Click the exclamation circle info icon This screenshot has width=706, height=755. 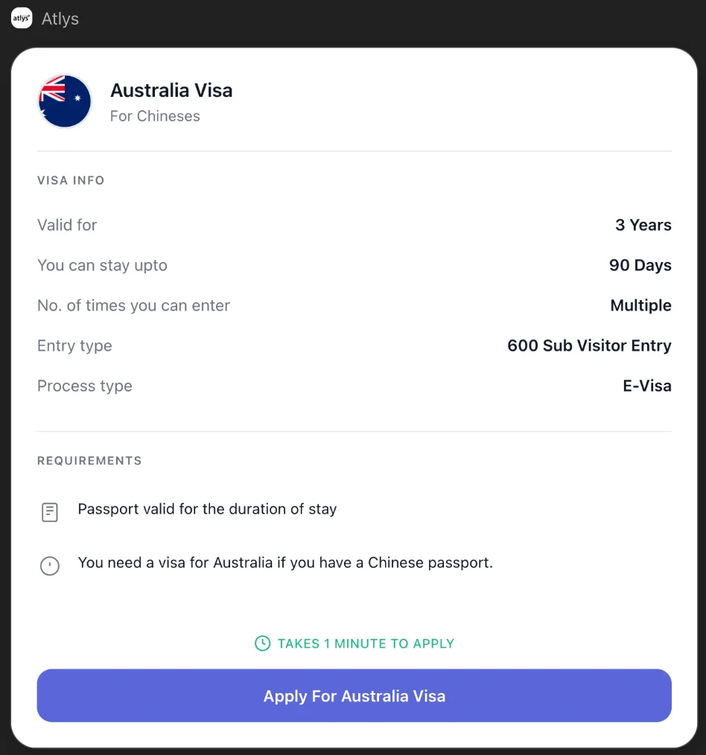point(50,566)
